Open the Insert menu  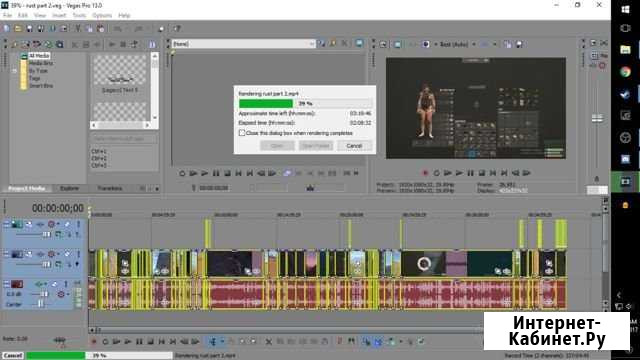click(59, 16)
